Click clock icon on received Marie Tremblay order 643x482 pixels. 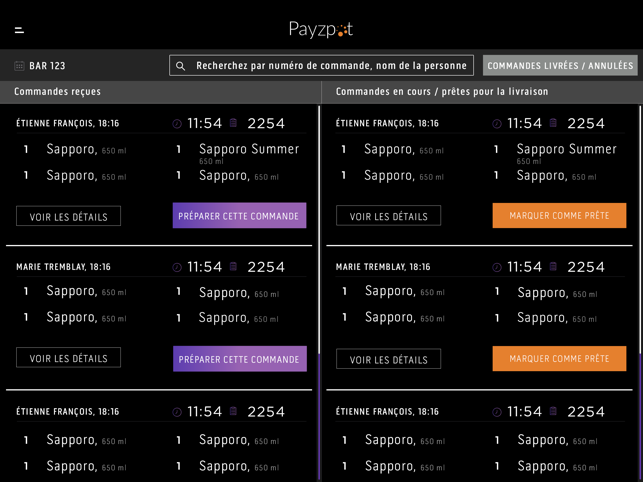point(177,267)
